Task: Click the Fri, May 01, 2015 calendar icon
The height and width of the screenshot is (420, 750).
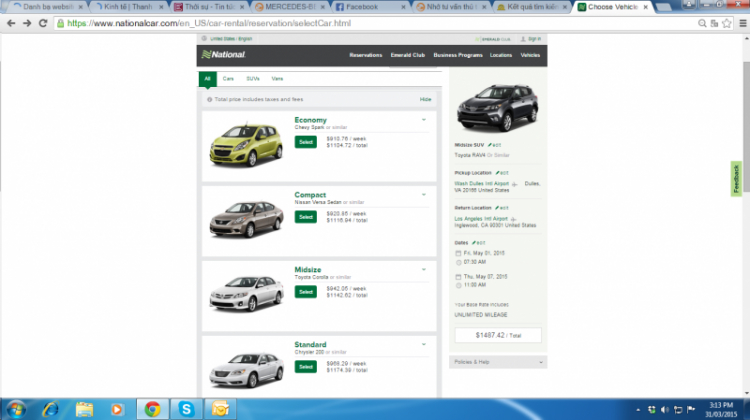Action: tap(458, 253)
